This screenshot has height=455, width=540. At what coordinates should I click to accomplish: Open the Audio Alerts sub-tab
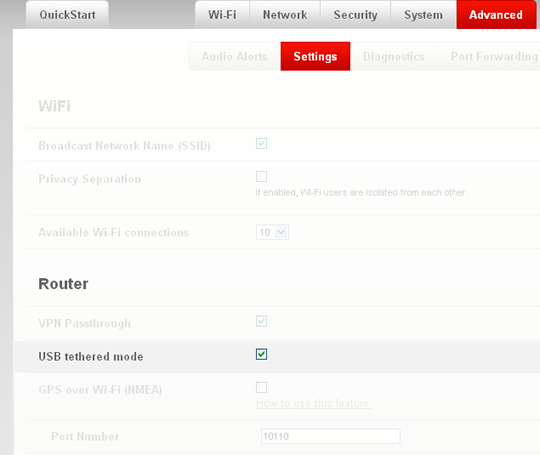[234, 56]
